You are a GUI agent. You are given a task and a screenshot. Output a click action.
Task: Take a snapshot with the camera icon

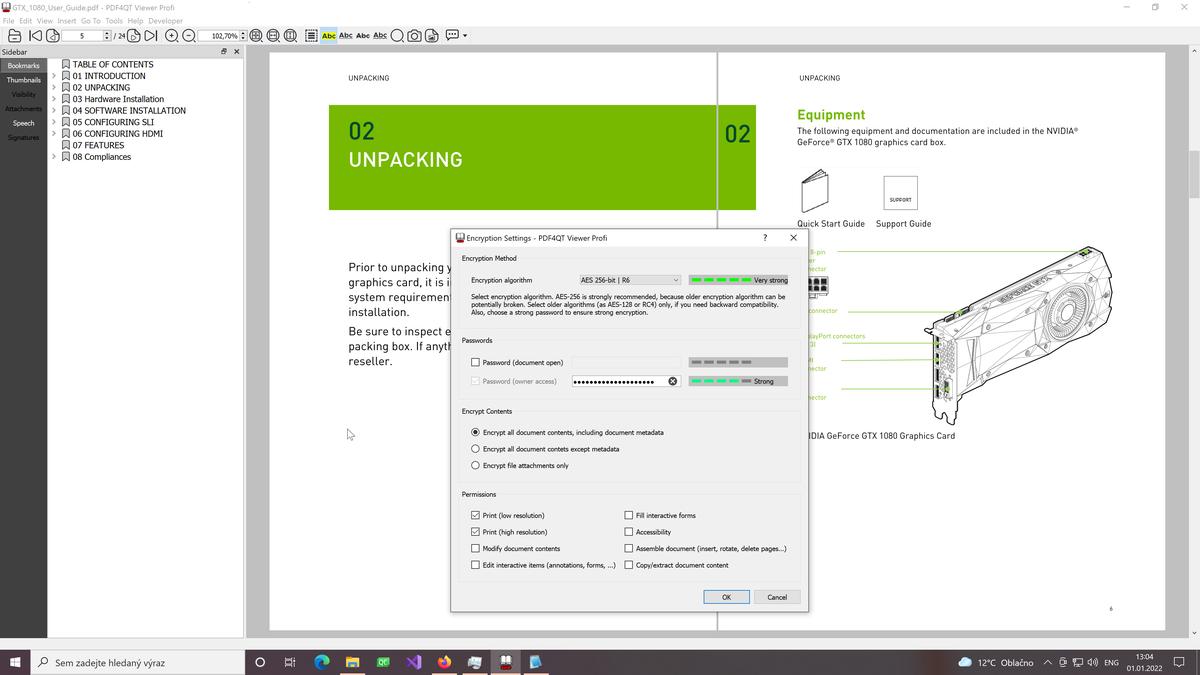click(x=415, y=35)
